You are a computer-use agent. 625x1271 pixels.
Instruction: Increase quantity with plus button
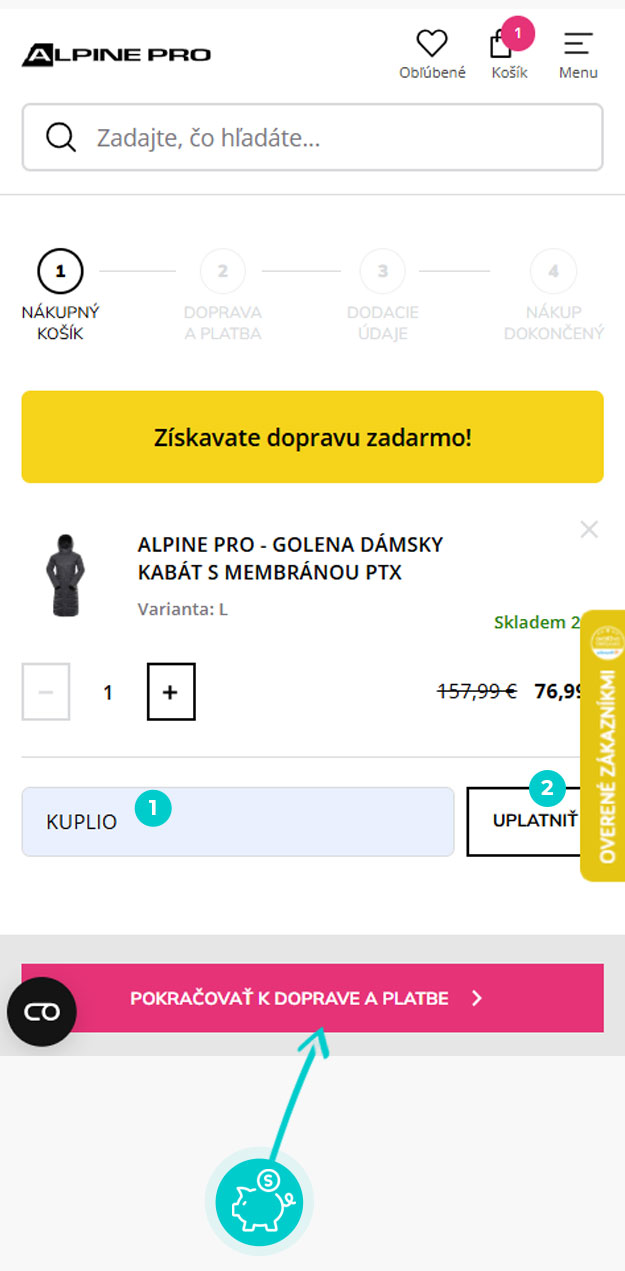[171, 691]
